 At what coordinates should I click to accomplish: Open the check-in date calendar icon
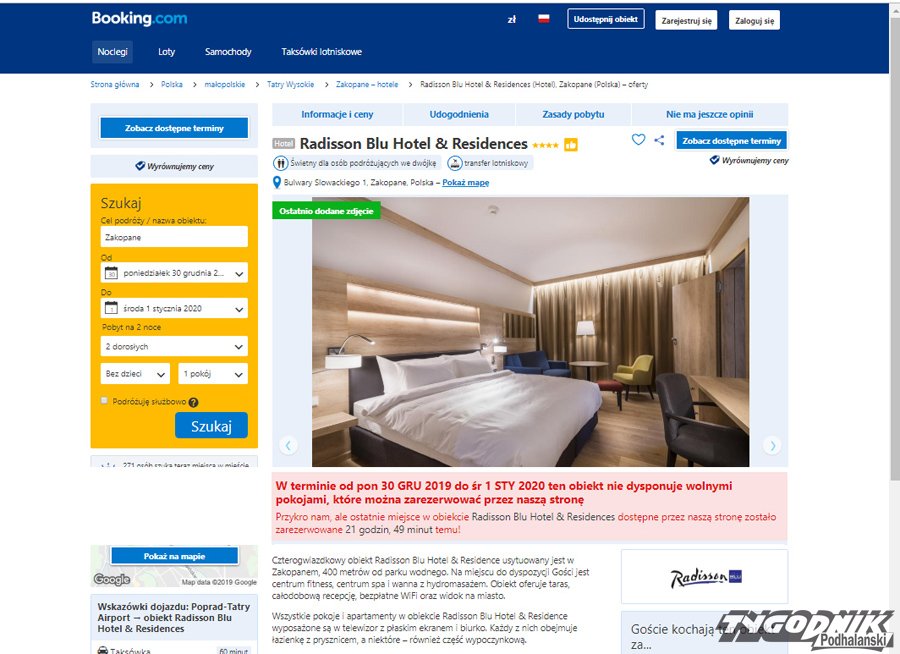pos(111,273)
